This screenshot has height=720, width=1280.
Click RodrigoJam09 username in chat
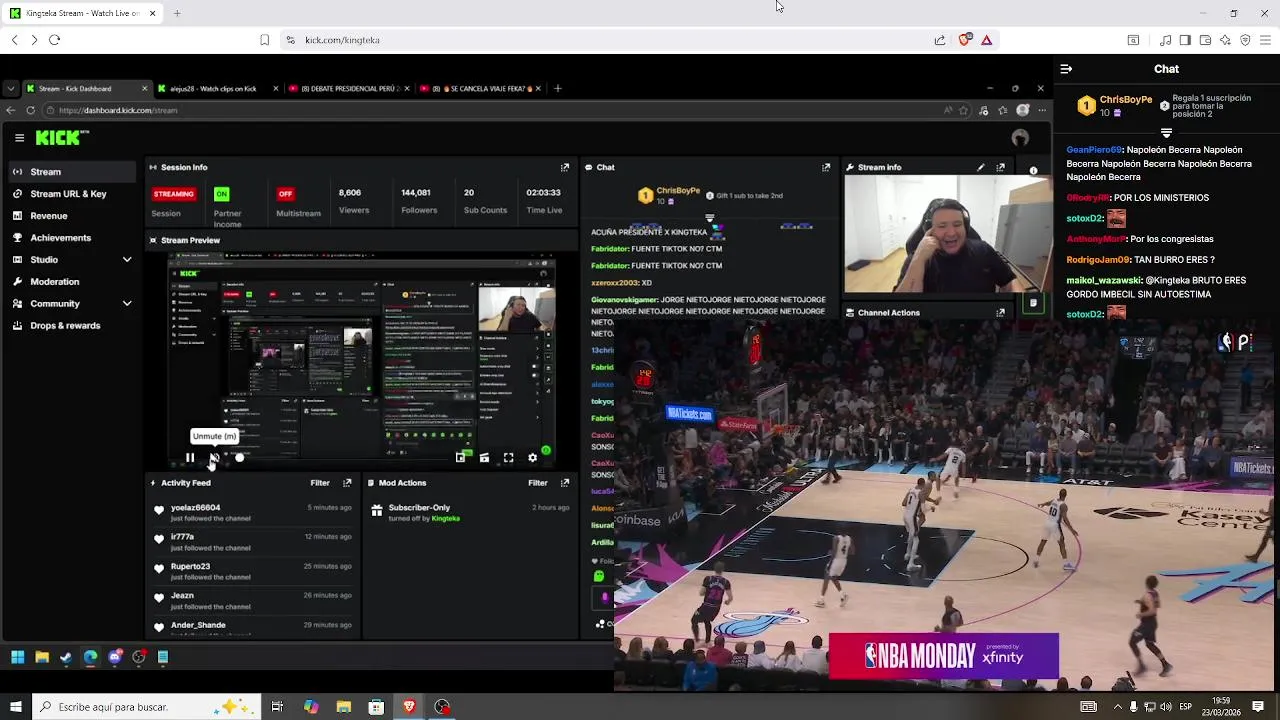coord(1097,260)
